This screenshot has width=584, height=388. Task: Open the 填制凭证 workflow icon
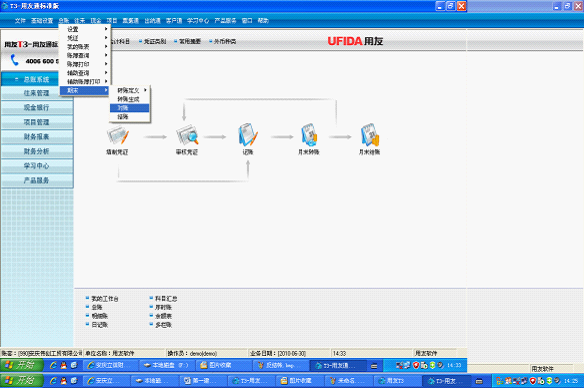click(x=117, y=135)
